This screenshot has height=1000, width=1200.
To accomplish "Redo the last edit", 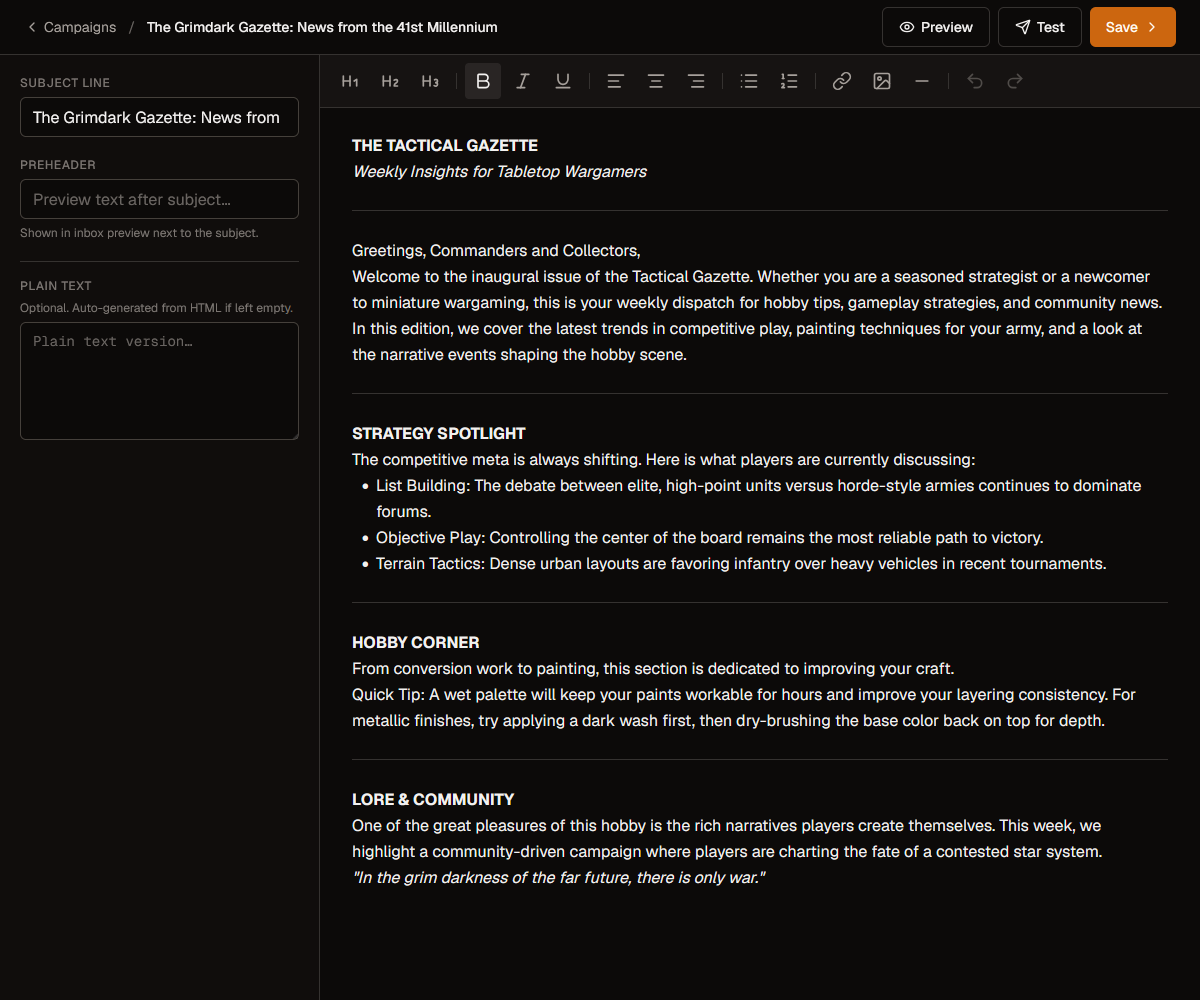I will point(1015,81).
